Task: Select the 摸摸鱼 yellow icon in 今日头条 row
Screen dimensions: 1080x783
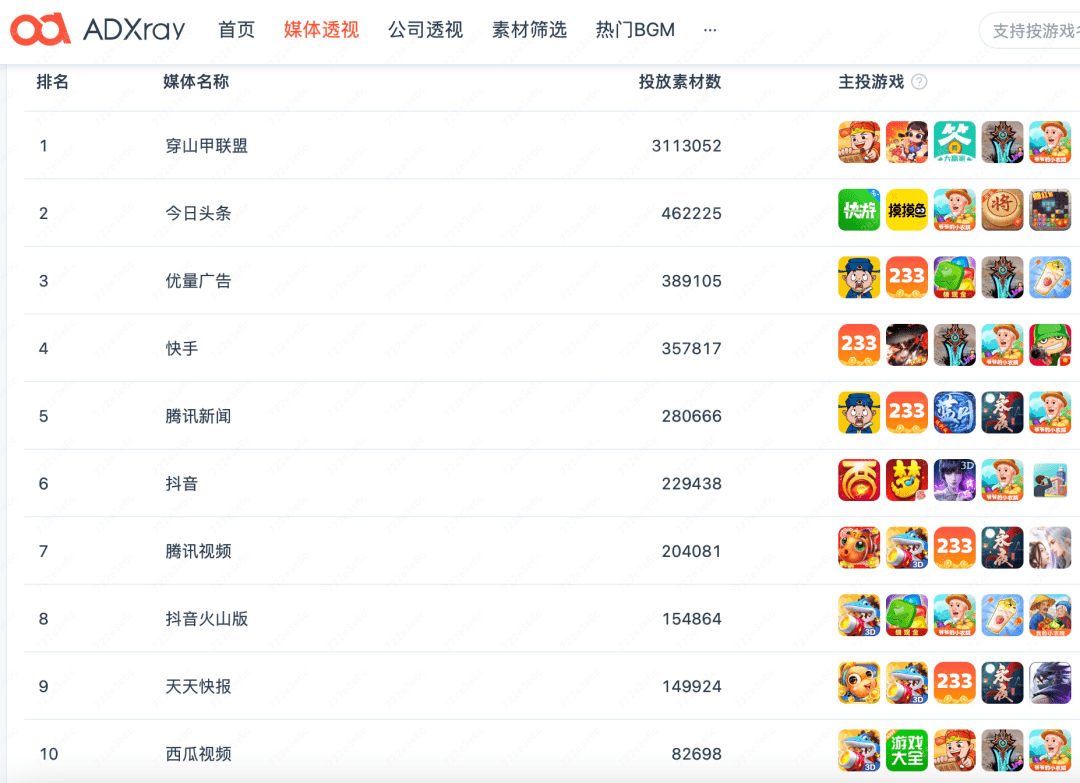Action: 907,210
